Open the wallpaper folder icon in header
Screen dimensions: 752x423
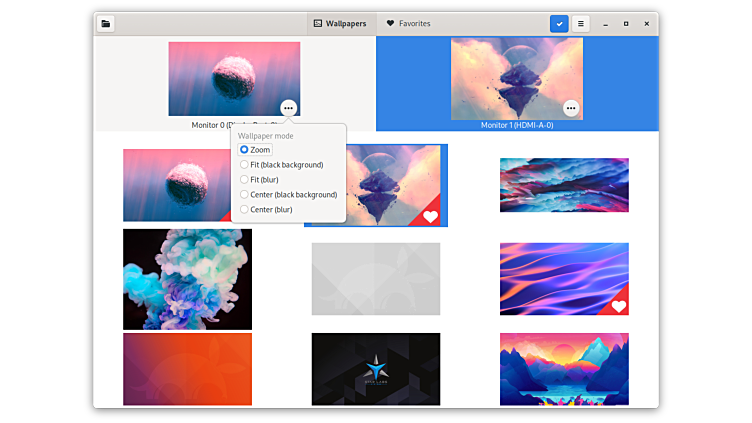[107, 23]
